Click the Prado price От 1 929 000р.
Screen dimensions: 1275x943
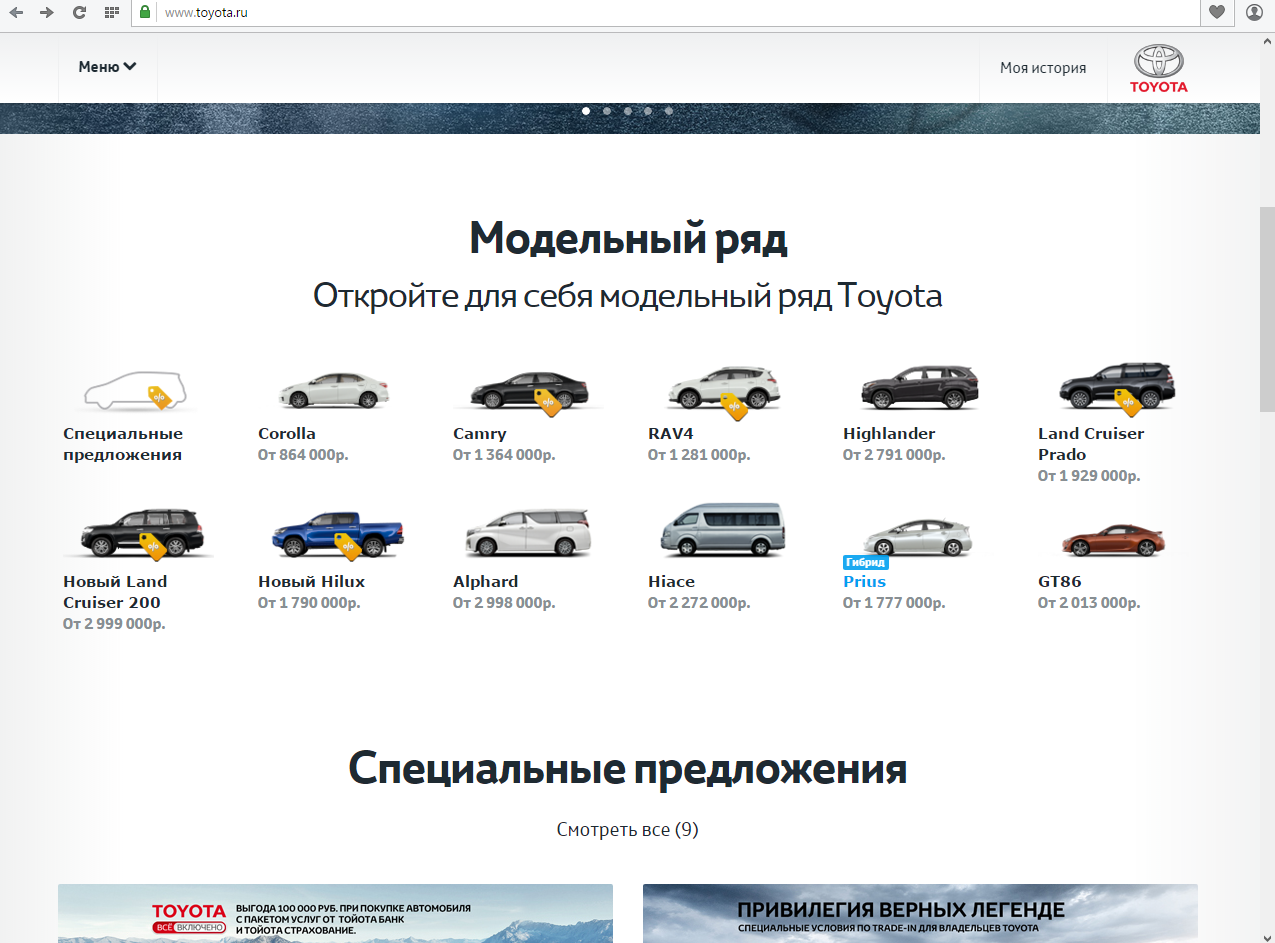[x=1089, y=476]
